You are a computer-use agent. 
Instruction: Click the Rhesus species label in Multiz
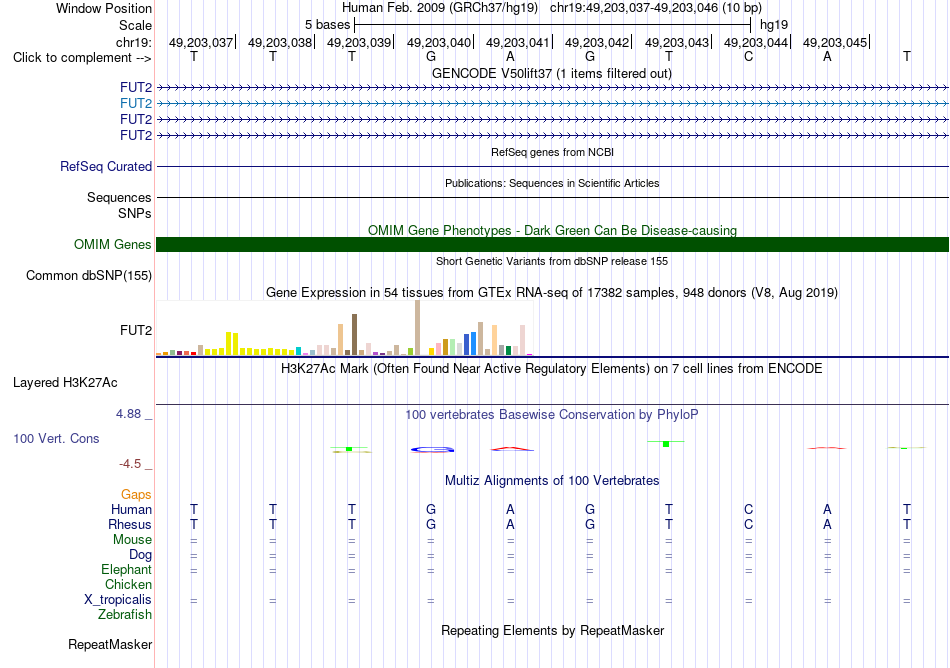130,524
